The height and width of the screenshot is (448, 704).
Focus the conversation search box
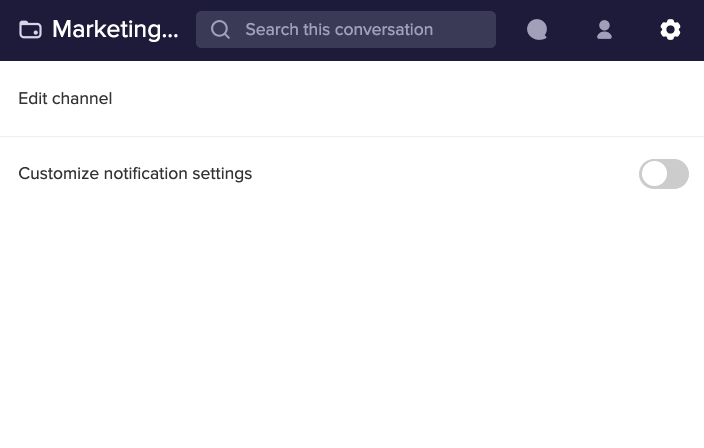pyautogui.click(x=346, y=30)
